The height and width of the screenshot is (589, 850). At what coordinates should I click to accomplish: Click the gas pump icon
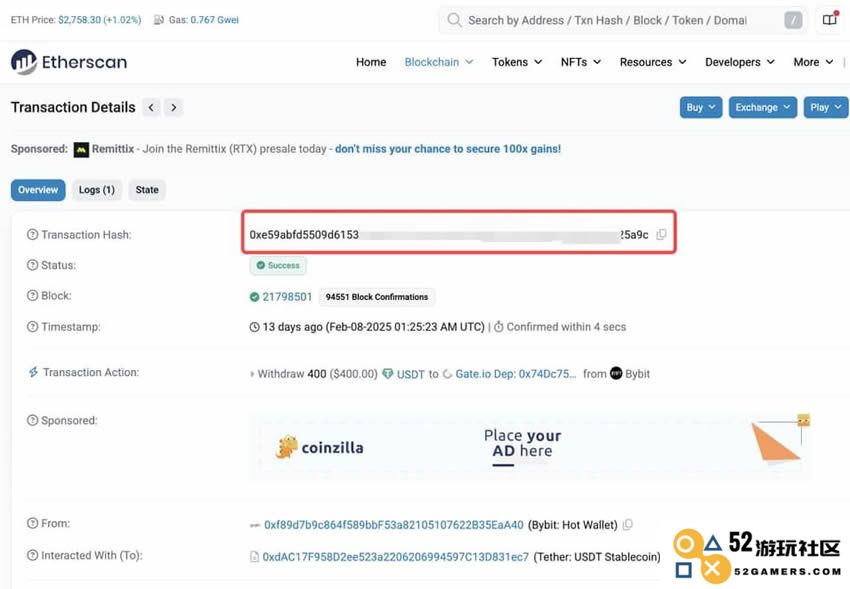pyautogui.click(x=159, y=20)
